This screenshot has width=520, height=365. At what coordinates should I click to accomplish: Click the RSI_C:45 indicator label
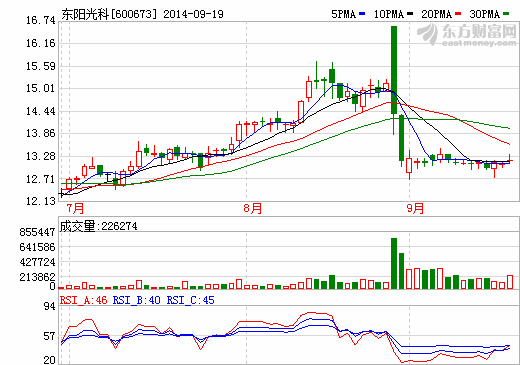(191, 300)
